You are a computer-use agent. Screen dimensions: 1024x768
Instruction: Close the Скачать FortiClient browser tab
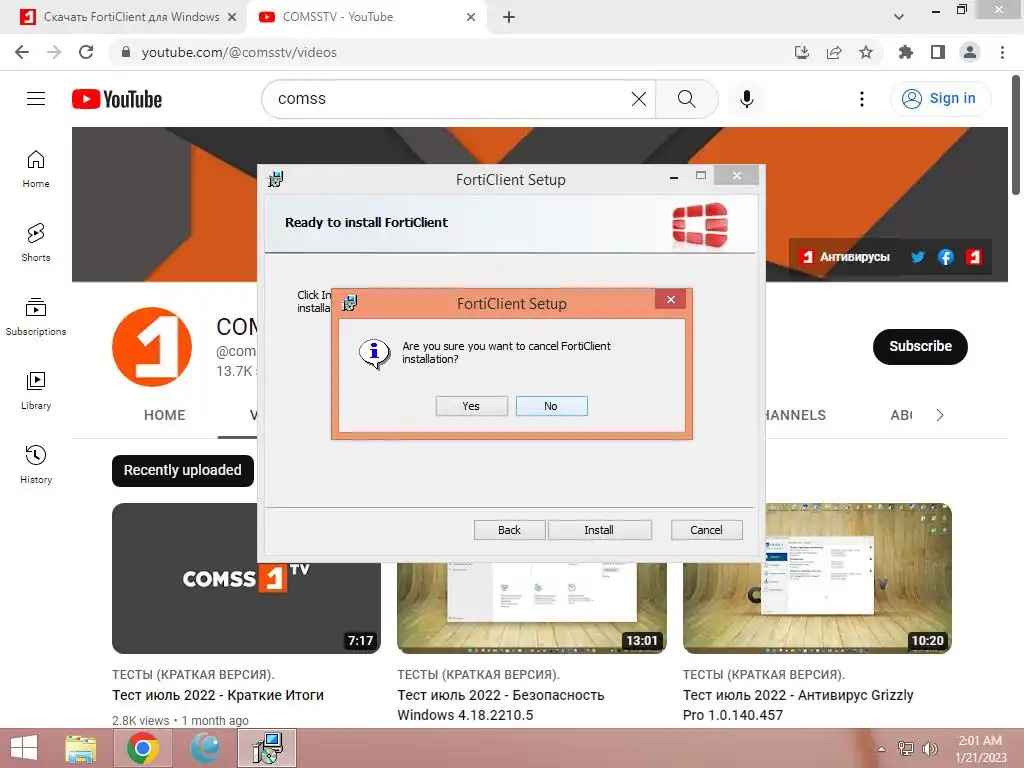tap(232, 17)
